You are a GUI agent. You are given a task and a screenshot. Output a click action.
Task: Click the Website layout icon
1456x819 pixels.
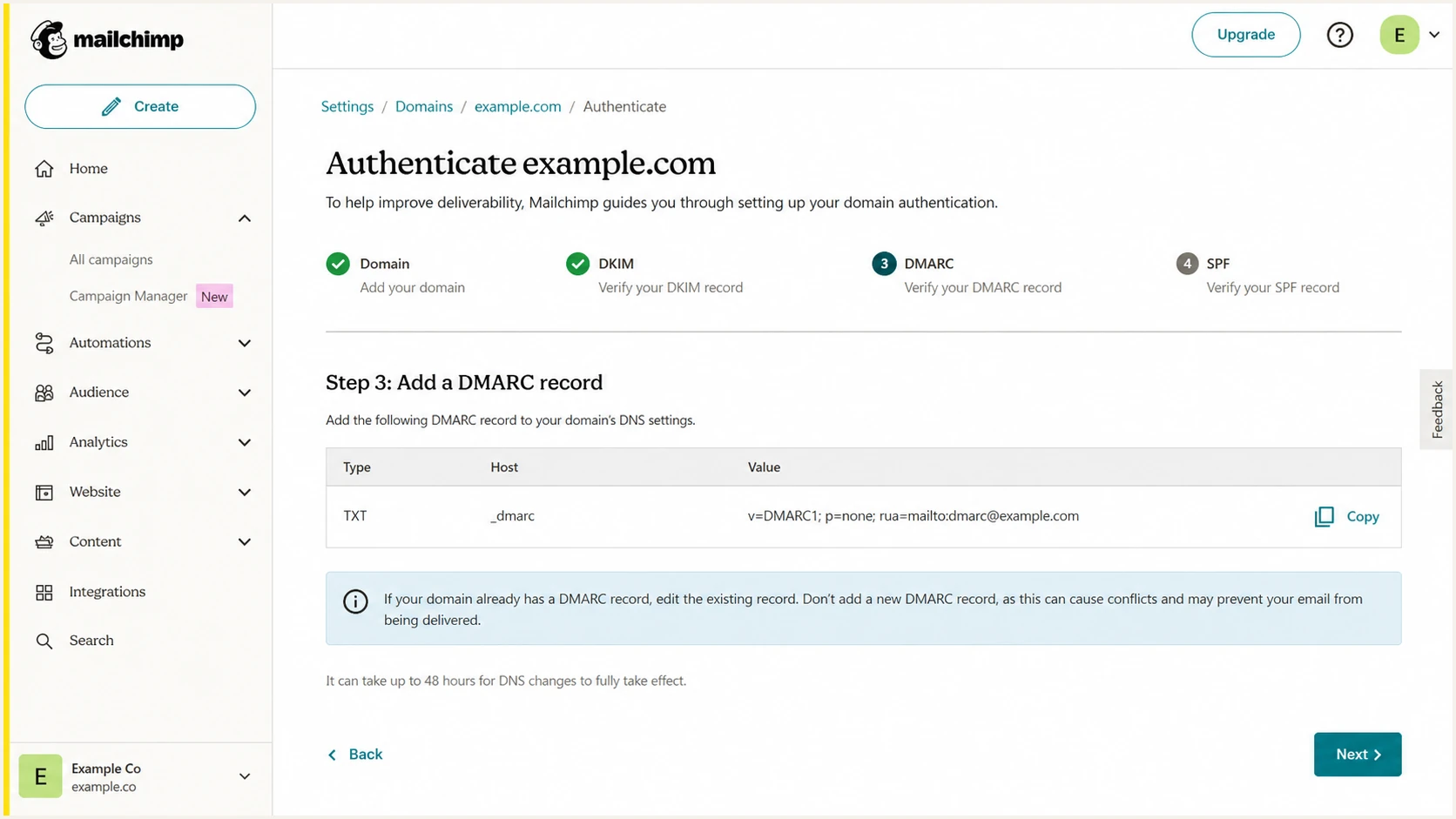point(44,493)
